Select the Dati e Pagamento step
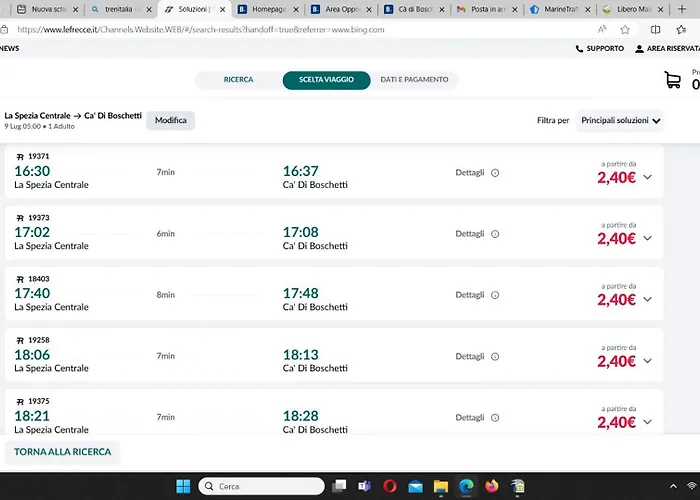This screenshot has height=500, width=700. [414, 80]
